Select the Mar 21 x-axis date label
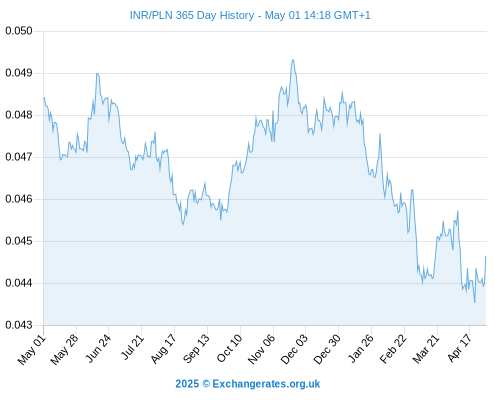Viewport: 495px width, 400px height. click(x=426, y=349)
